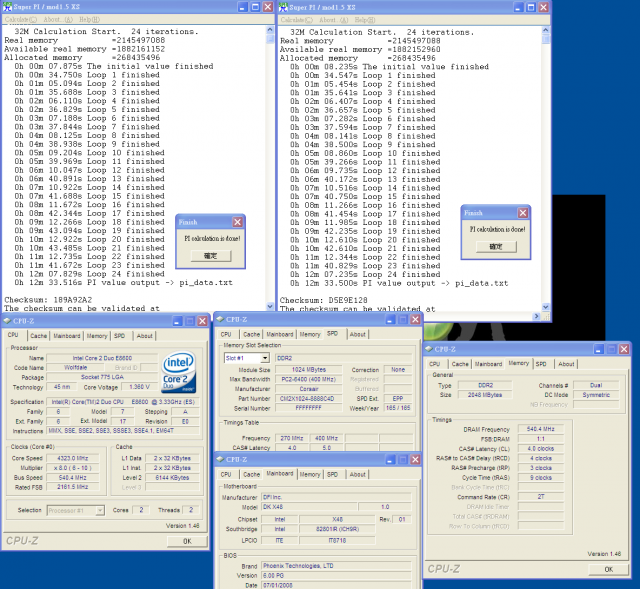This screenshot has height=589, width=640.
Task: Switch to Mainboard tab in the Memory window
Action: click(489, 364)
